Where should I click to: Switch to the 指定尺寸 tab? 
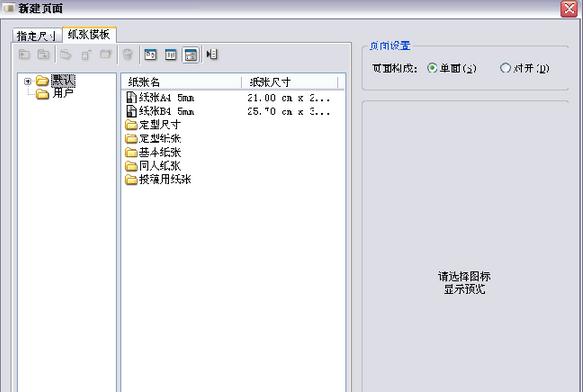36,36
